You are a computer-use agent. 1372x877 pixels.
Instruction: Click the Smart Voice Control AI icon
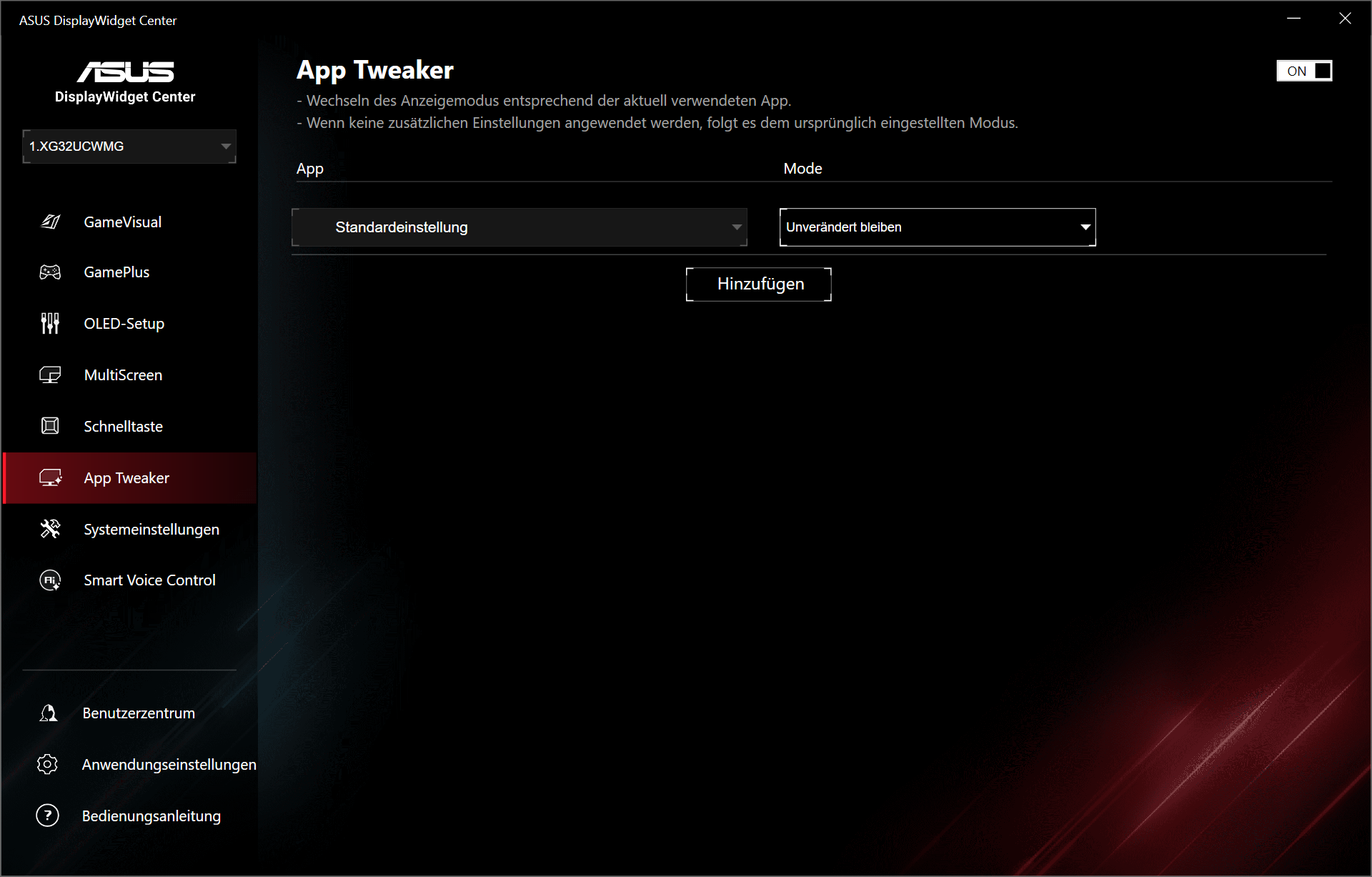[x=50, y=580]
